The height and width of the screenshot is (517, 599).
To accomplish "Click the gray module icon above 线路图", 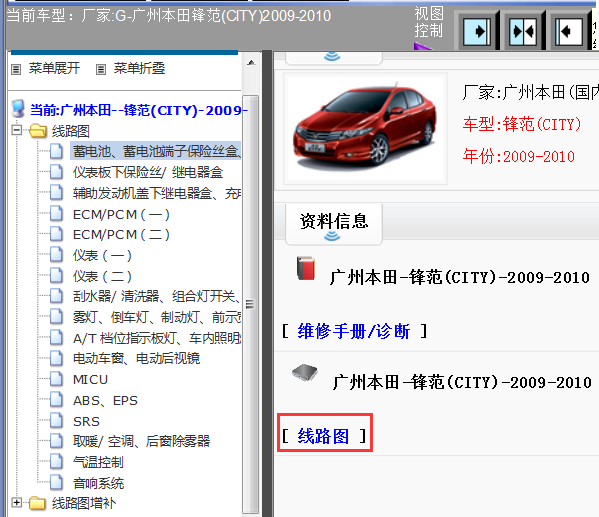I will 304,372.
